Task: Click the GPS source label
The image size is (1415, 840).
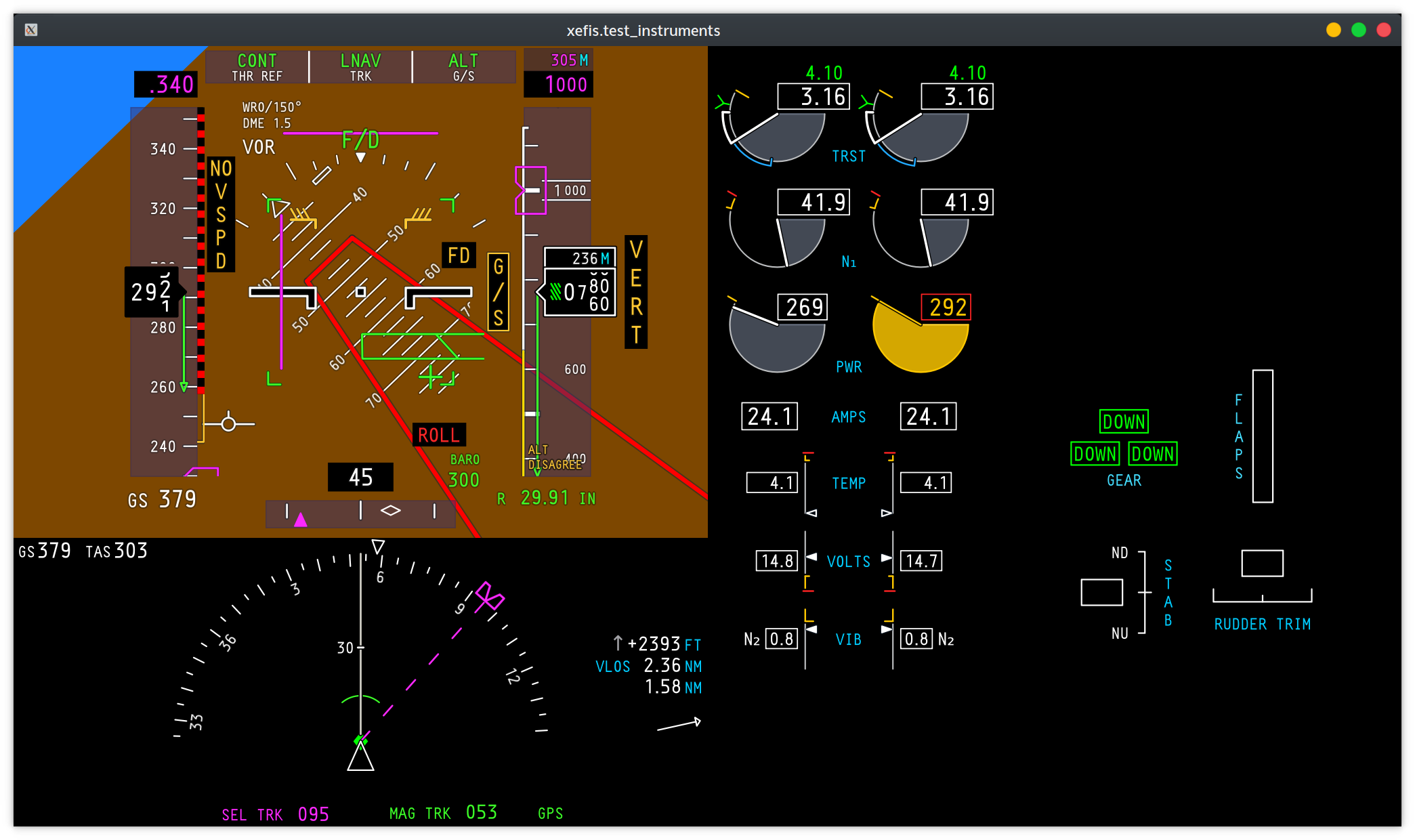Action: 550,814
